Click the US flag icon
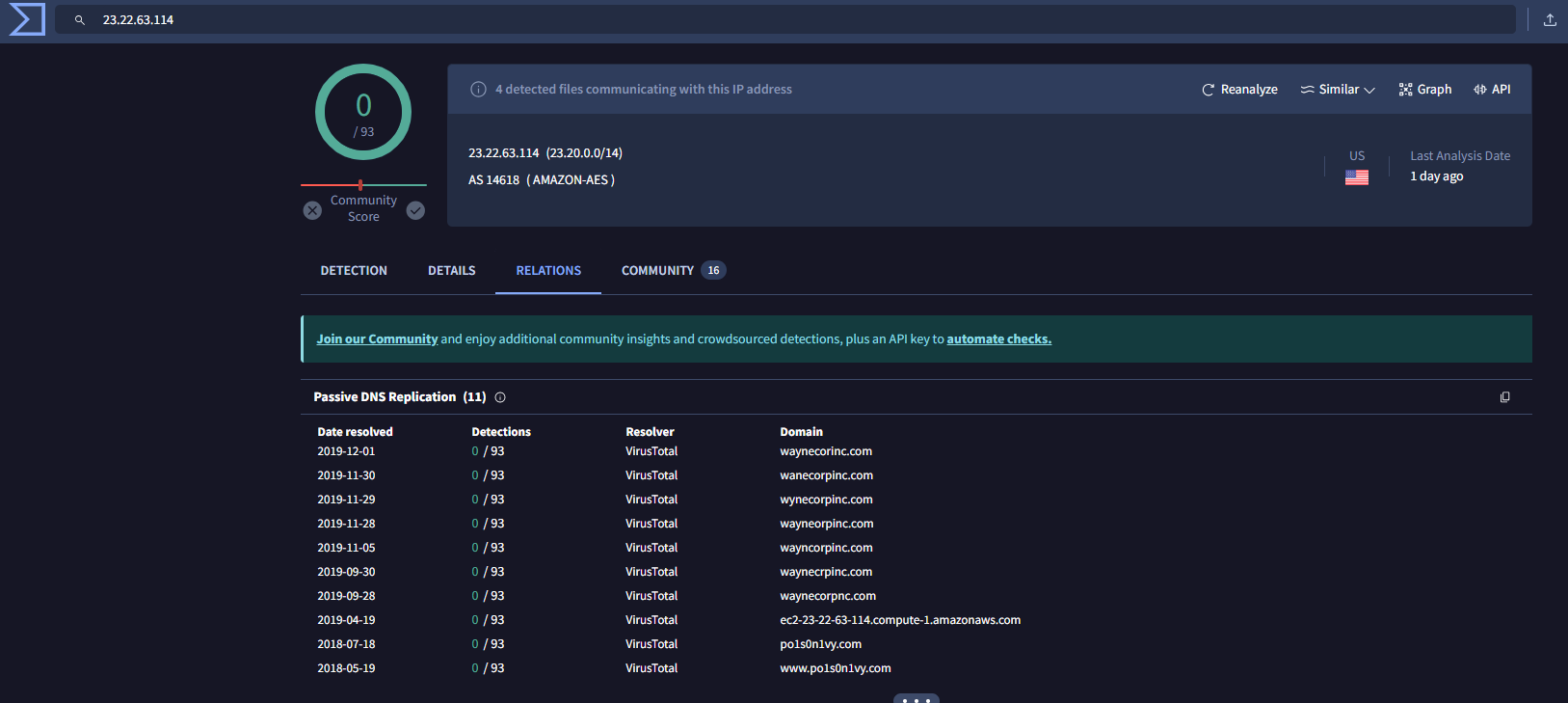 point(1357,177)
